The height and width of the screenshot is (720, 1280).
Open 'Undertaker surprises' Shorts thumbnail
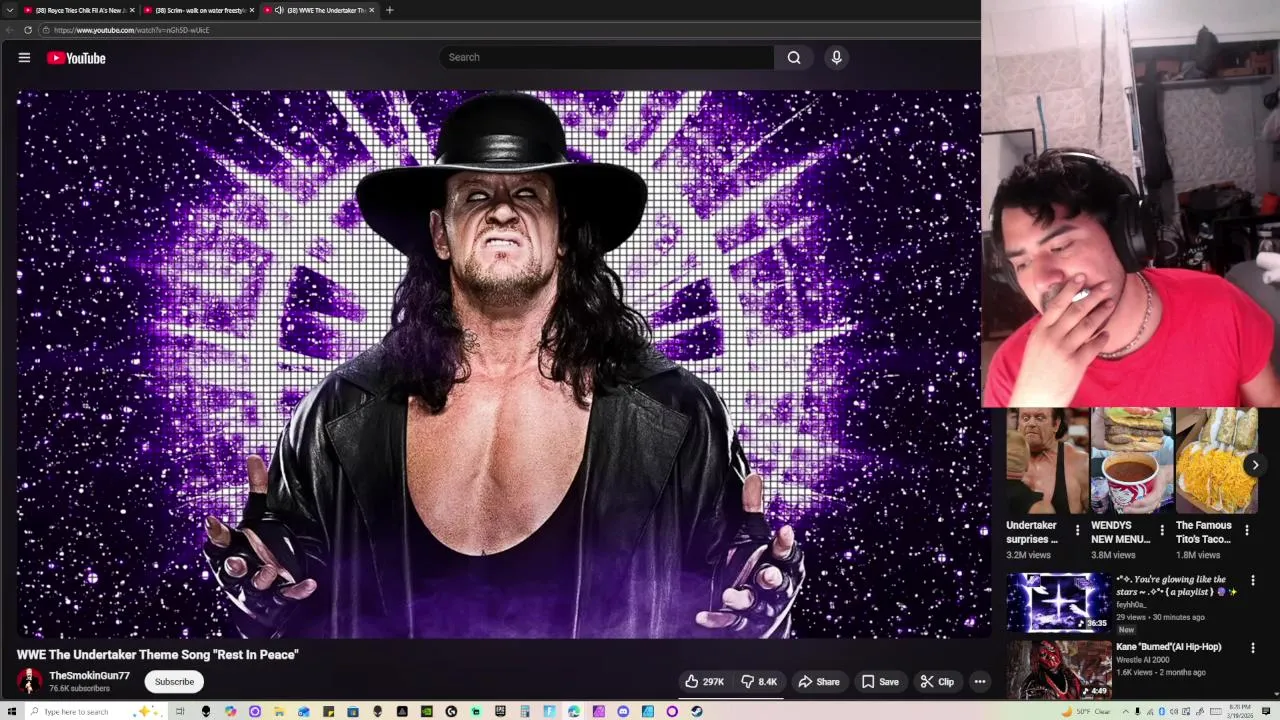click(x=1047, y=460)
